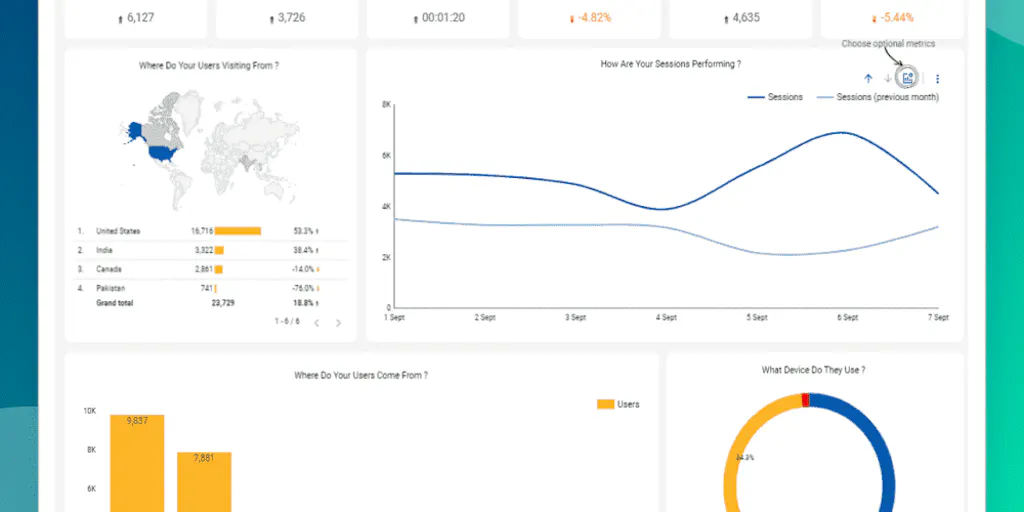
Task: Click the United States orange data bar
Action: 238,231
